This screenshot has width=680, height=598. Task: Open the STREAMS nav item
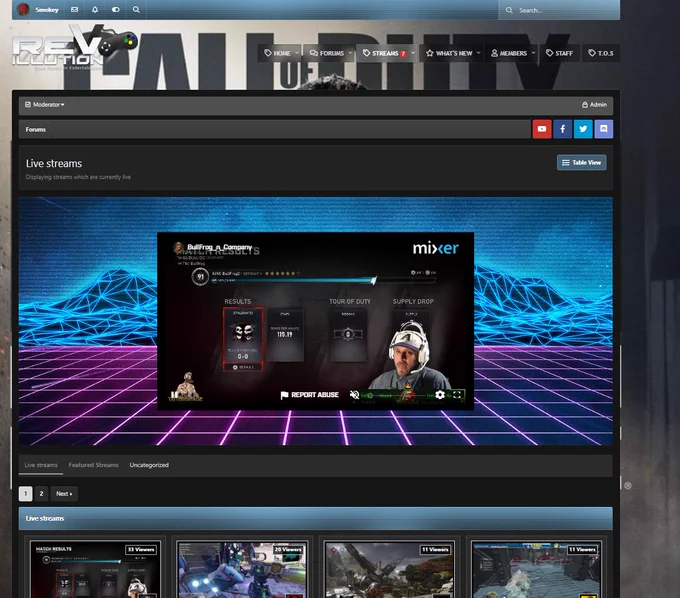(384, 53)
